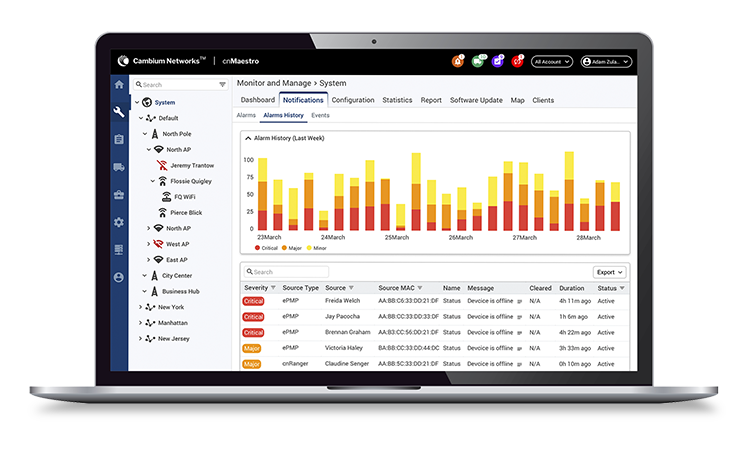This screenshot has width=750, height=454.
Task: Click the purple edit jobs icon
Action: click(x=498, y=61)
